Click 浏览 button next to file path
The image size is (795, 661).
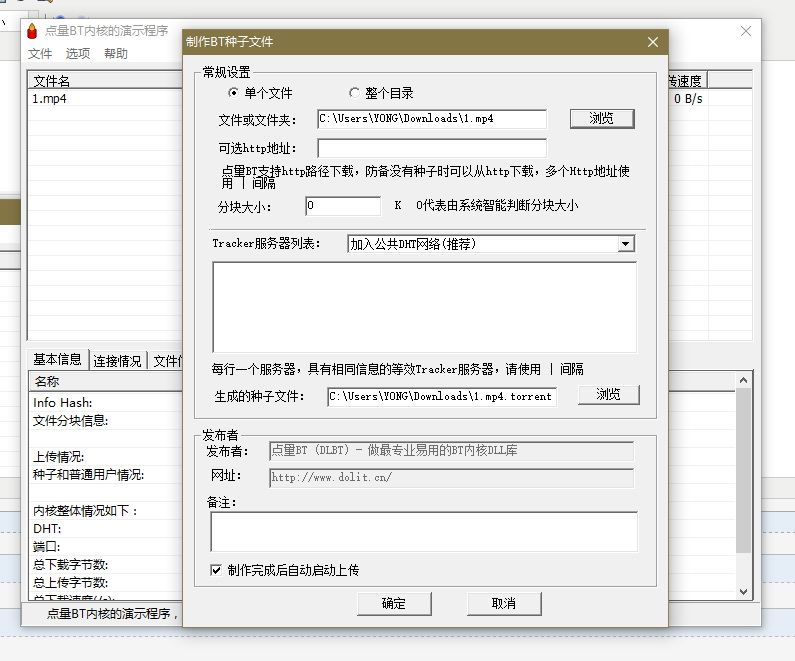(602, 119)
